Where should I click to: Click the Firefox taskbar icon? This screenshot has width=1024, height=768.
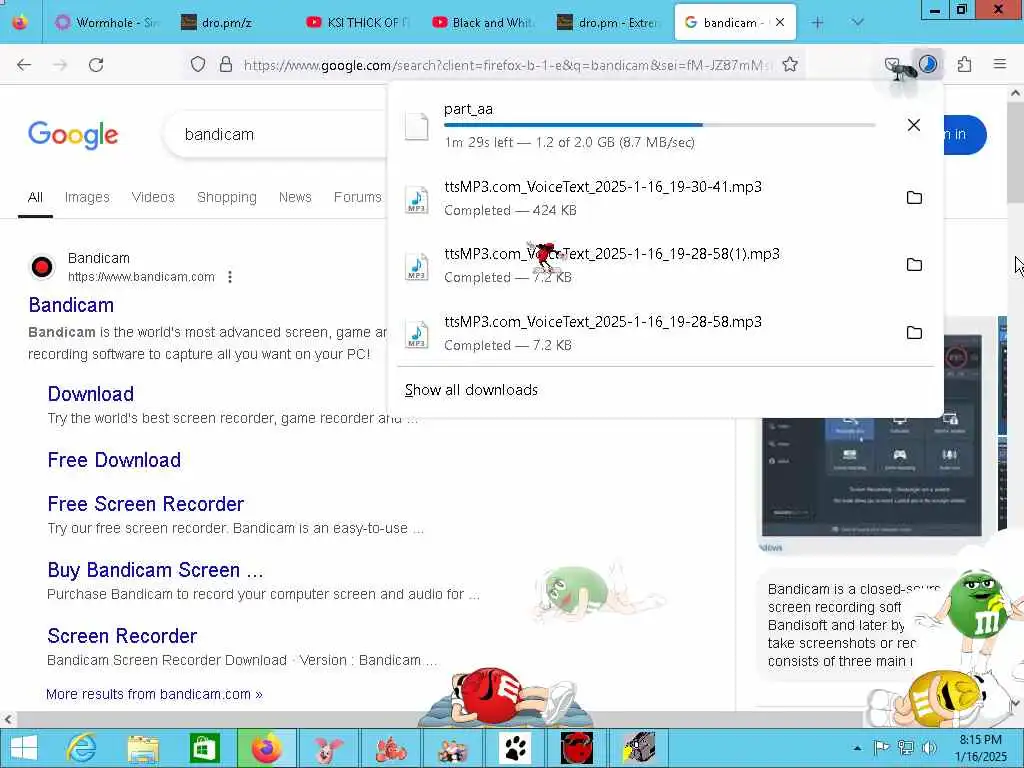[x=266, y=748]
